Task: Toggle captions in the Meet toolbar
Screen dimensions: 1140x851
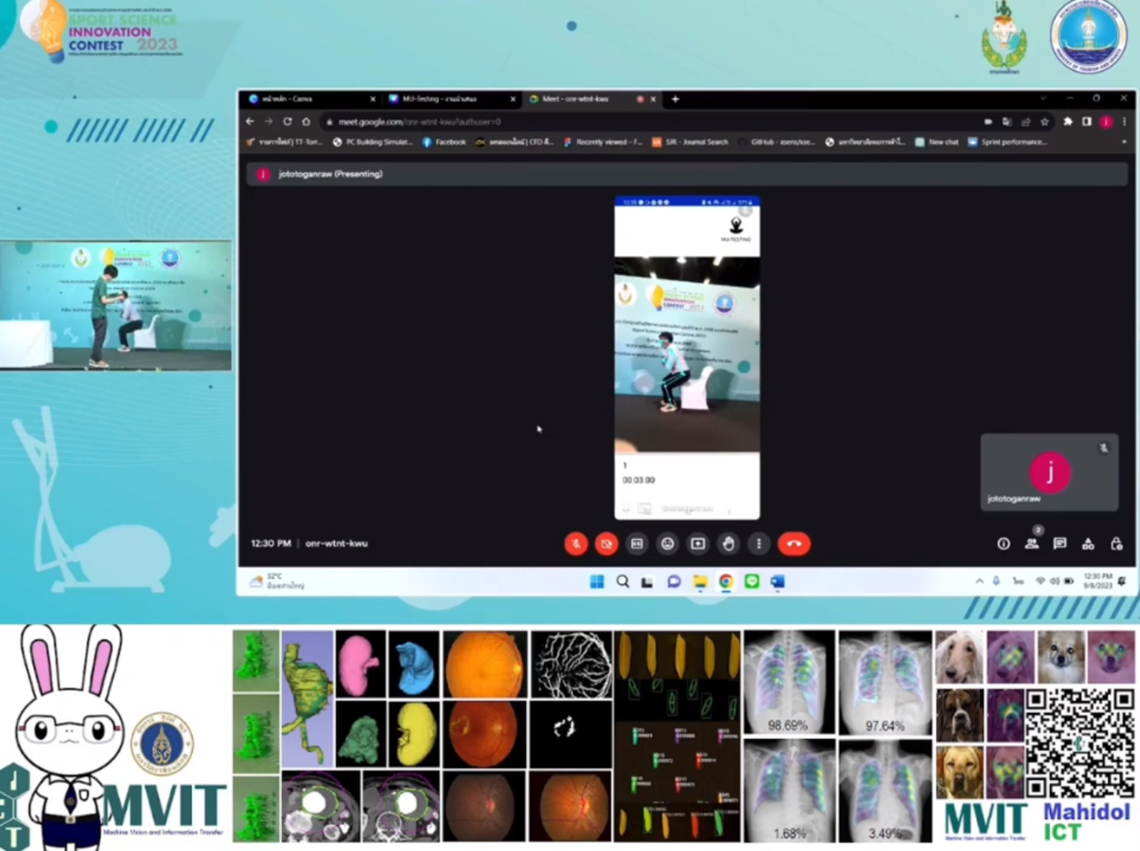Action: tap(637, 544)
